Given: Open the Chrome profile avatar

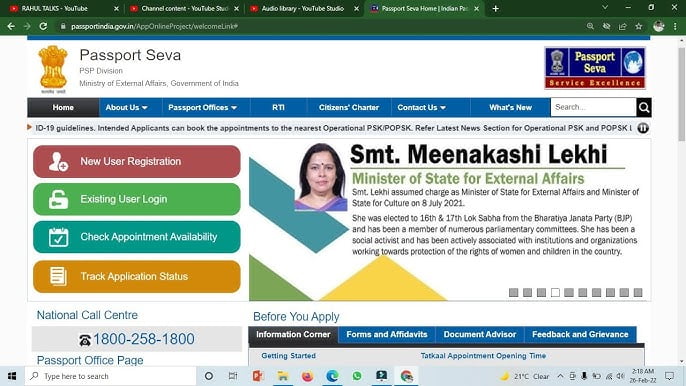Looking at the screenshot, I should [659, 26].
